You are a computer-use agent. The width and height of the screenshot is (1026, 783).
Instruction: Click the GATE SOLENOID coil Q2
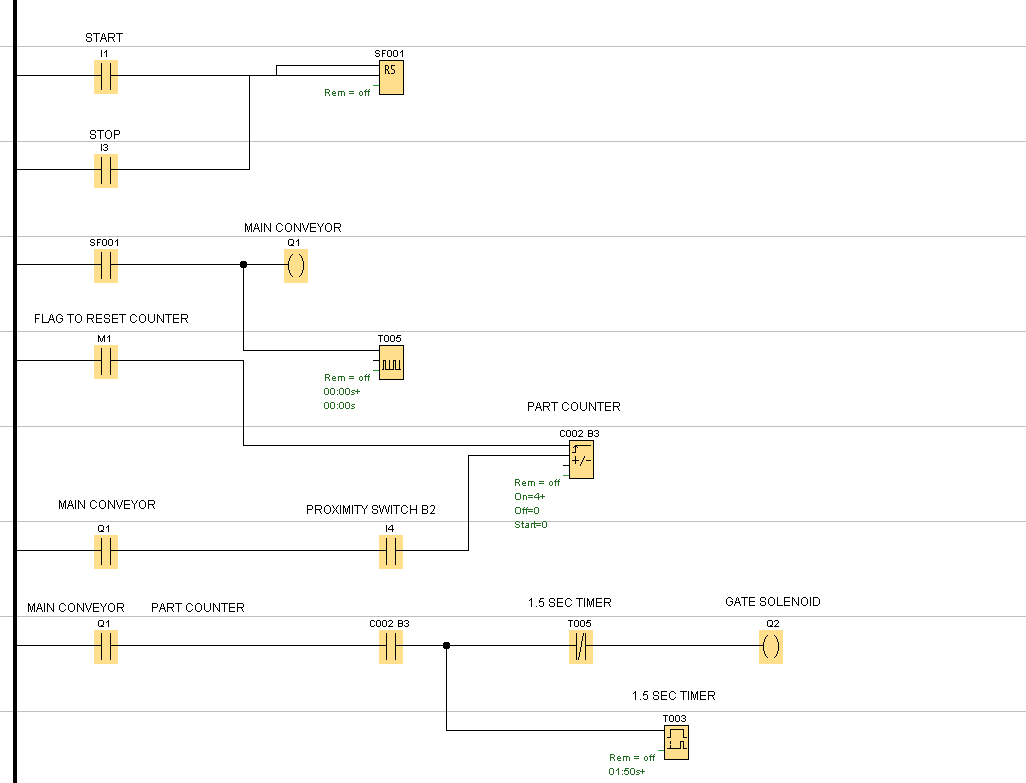click(x=771, y=646)
